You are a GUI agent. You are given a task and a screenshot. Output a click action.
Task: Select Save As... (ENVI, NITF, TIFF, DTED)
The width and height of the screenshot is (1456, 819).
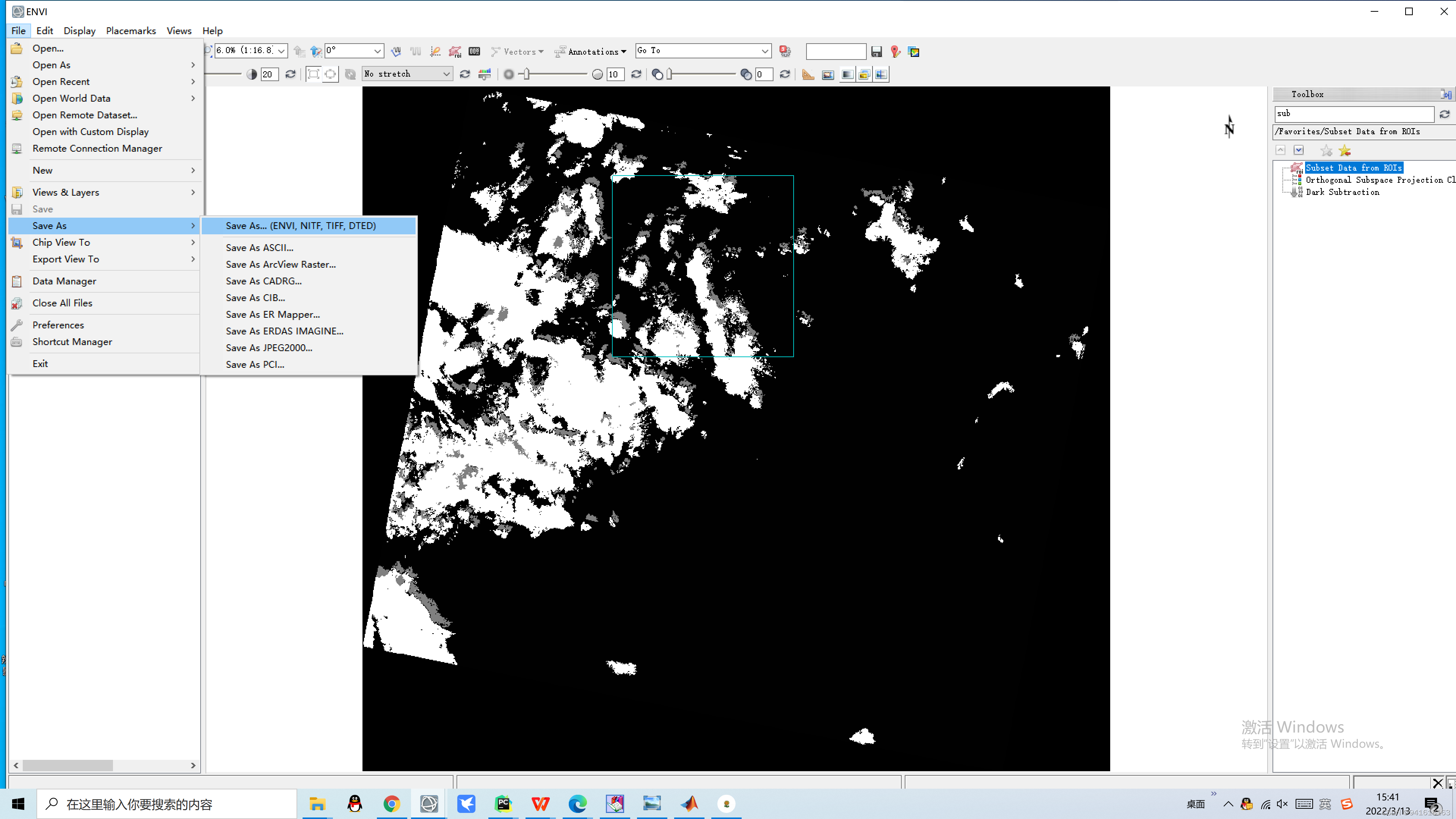301,226
